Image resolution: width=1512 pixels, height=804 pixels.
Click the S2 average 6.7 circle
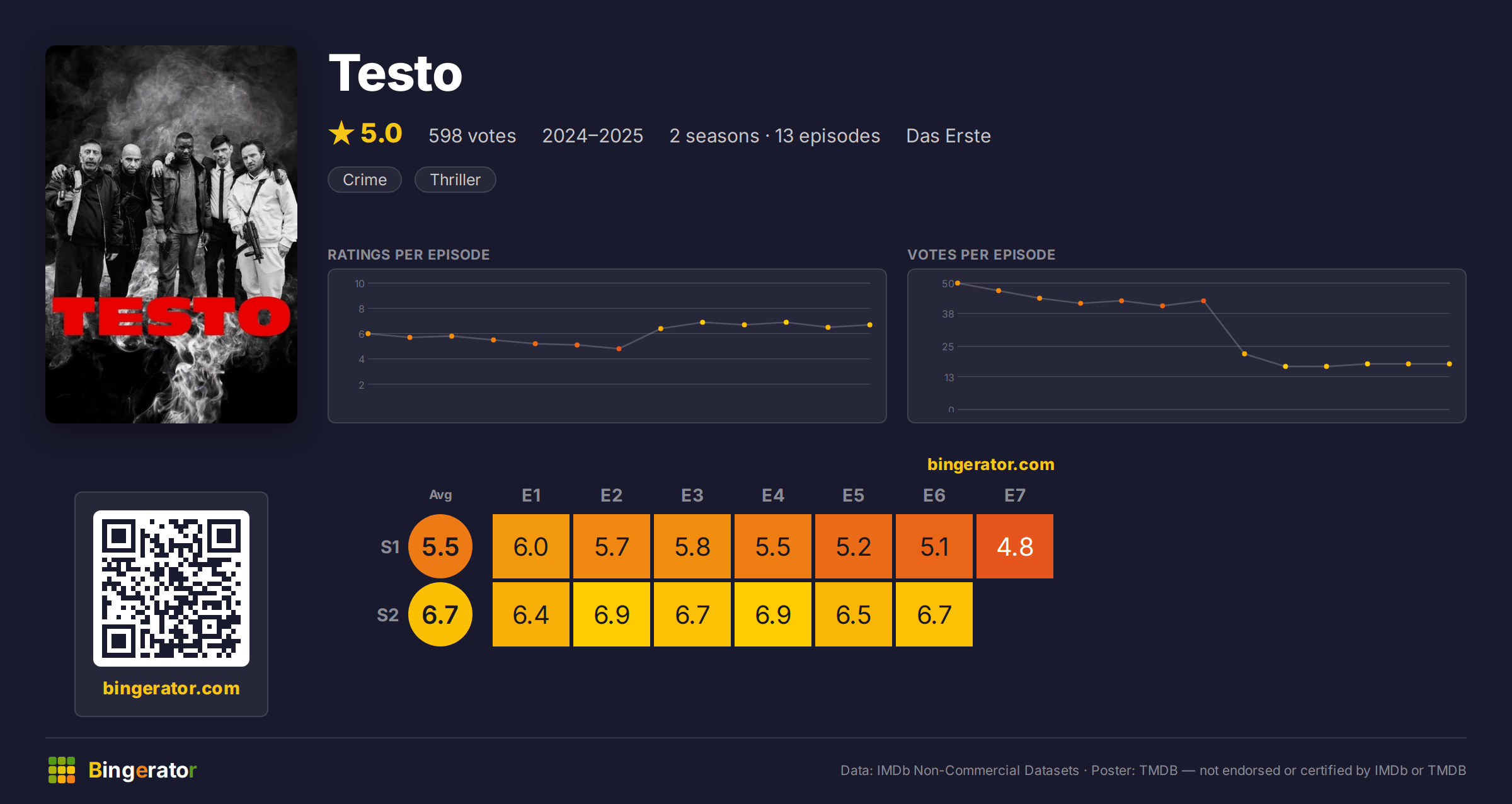(x=440, y=614)
